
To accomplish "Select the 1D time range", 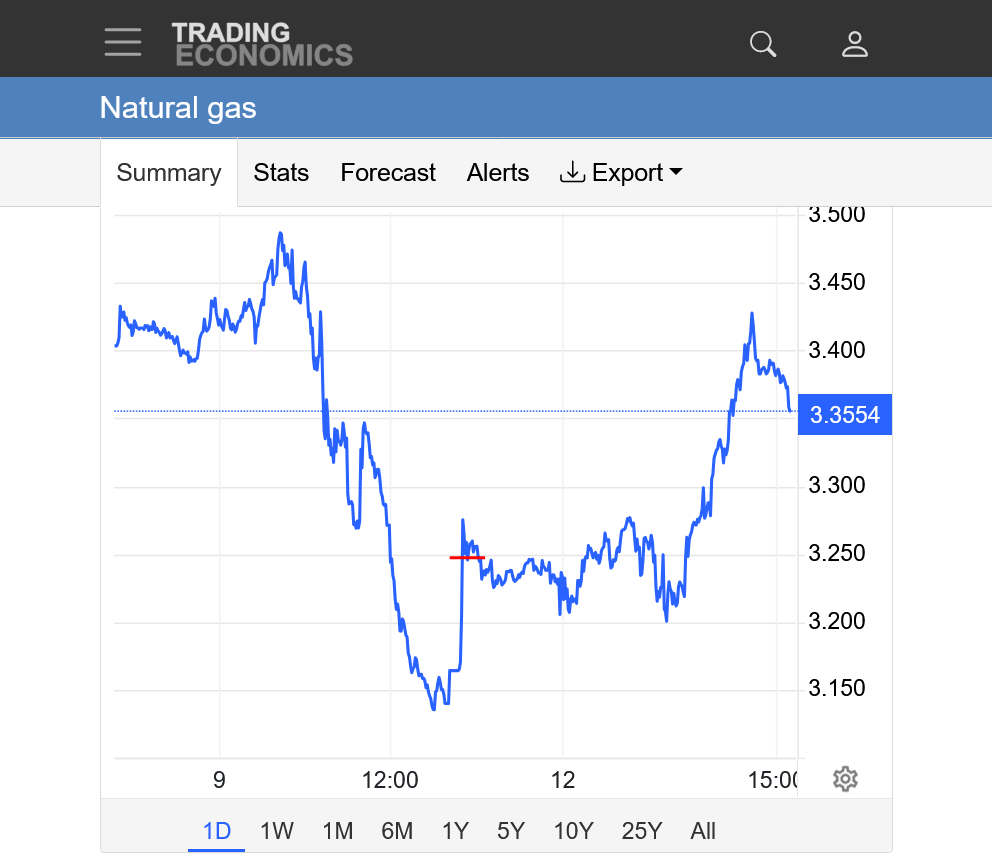I will point(217,831).
